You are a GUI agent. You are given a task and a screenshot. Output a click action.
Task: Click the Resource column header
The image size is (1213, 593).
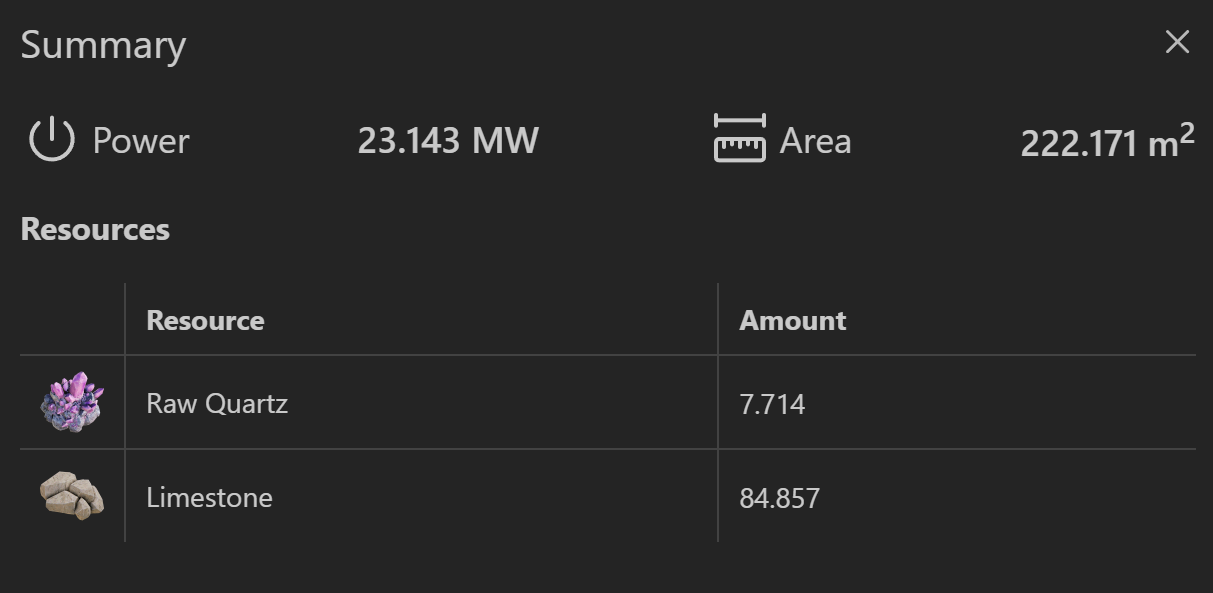pyautogui.click(x=205, y=320)
